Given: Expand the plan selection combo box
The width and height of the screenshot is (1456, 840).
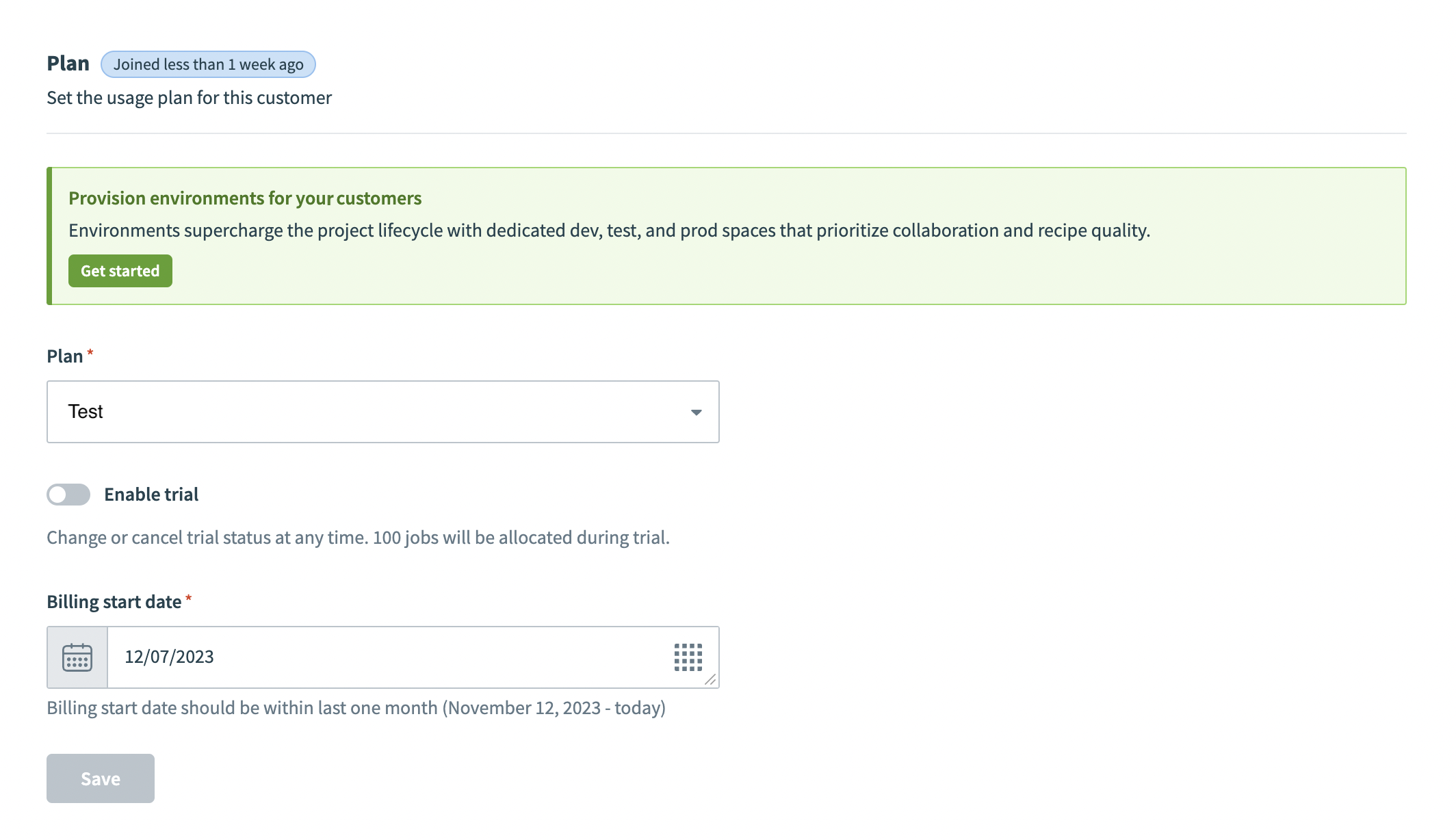Looking at the screenshot, I should tap(382, 411).
